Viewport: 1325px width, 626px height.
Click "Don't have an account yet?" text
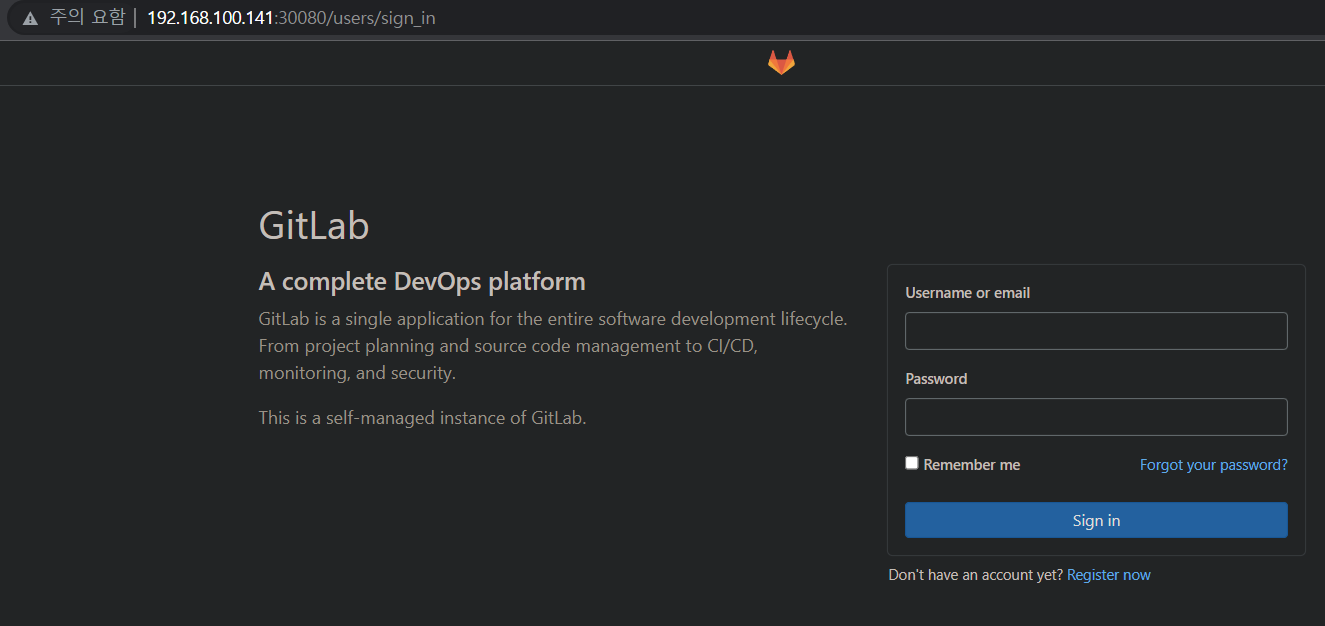[975, 575]
